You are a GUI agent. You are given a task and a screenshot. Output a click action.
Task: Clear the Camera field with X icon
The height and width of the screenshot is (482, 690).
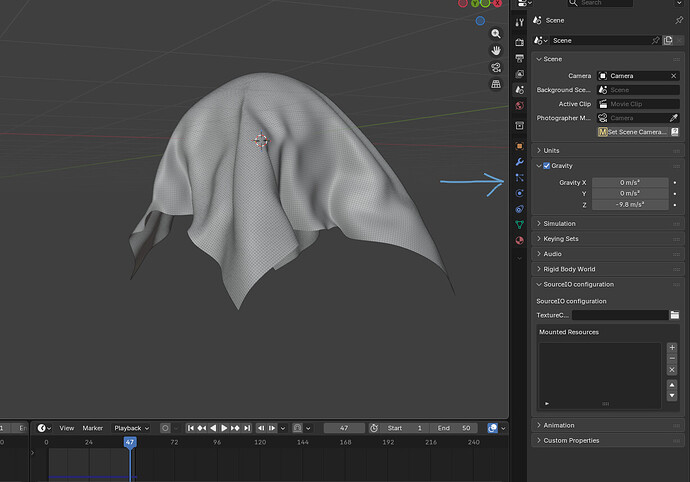(x=674, y=76)
